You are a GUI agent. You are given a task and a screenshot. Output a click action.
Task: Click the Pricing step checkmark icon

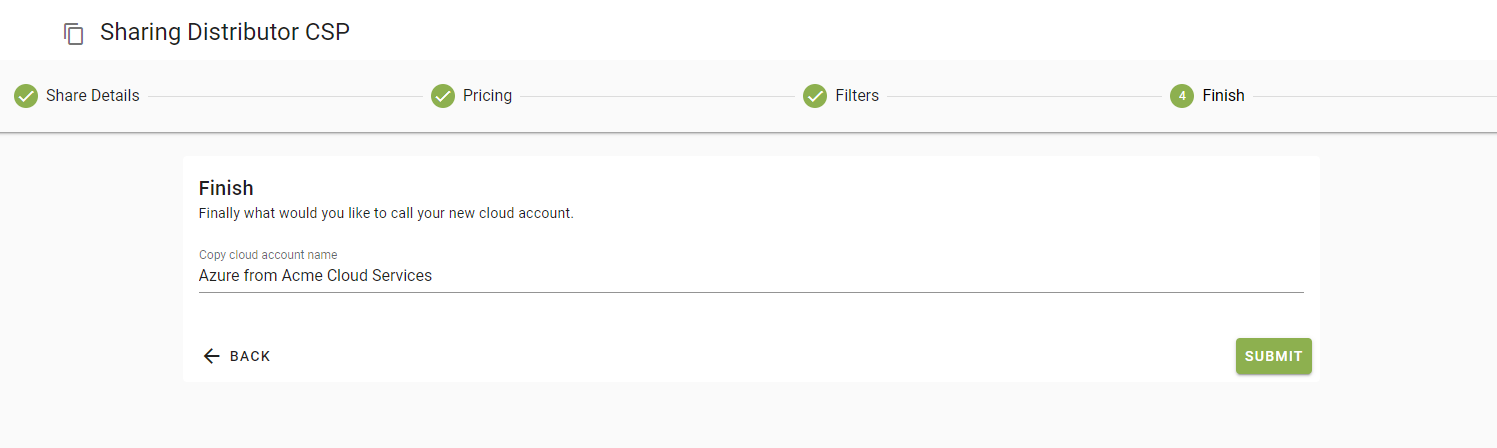[x=443, y=96]
